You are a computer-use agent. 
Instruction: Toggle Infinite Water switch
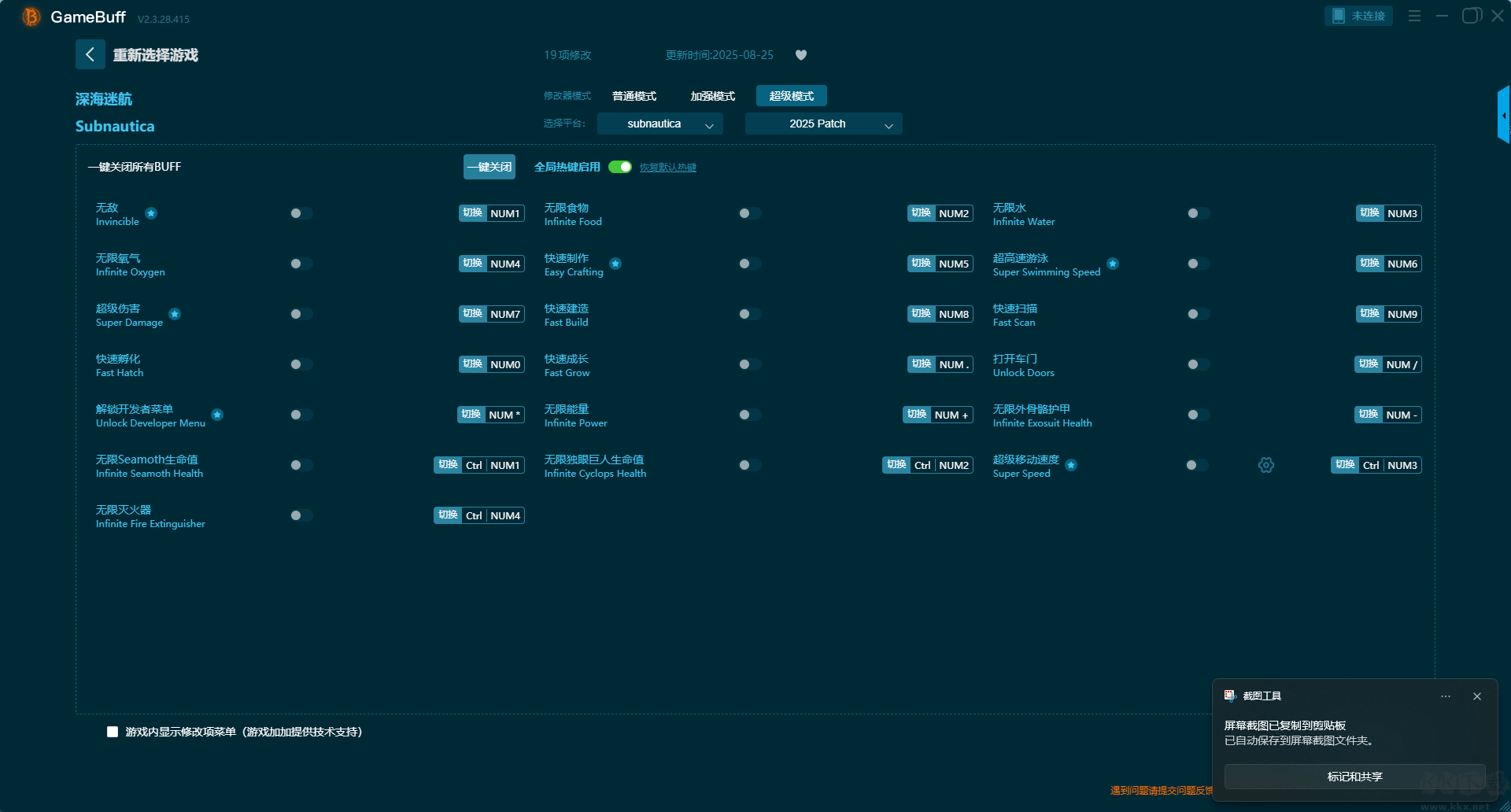click(1198, 213)
